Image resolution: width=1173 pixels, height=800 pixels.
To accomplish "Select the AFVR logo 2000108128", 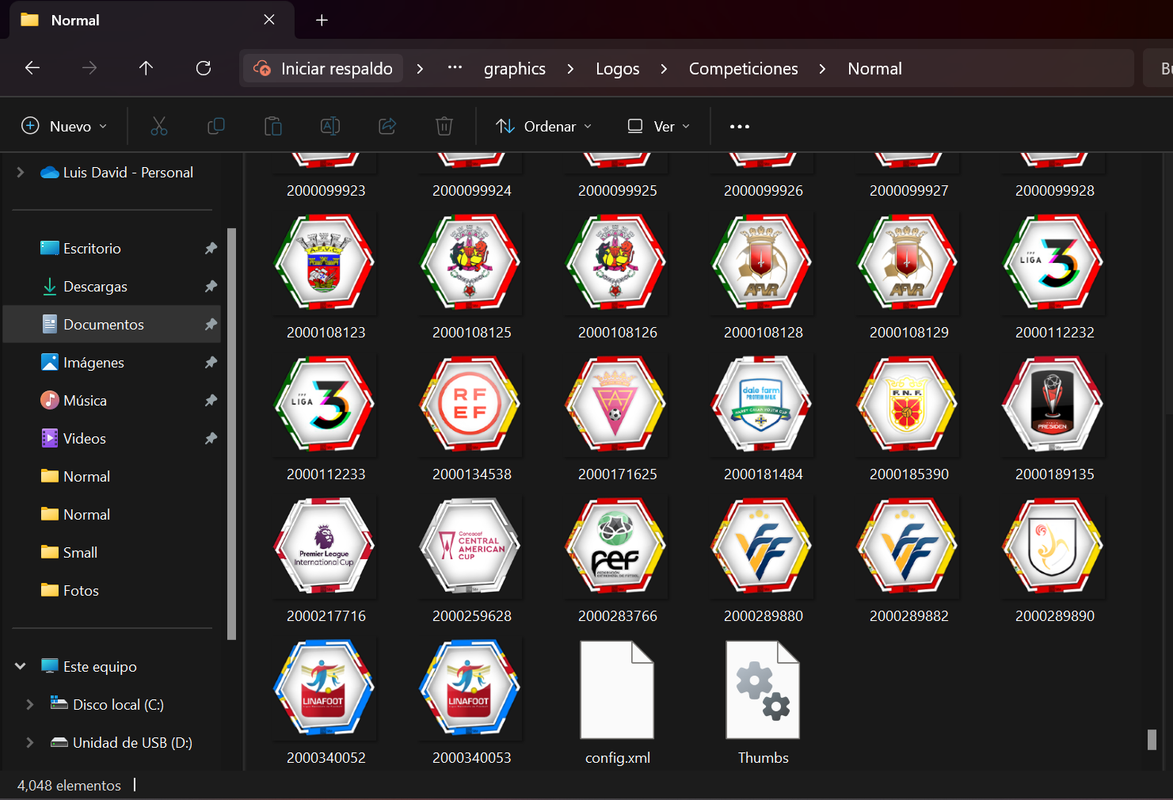I will pos(762,263).
